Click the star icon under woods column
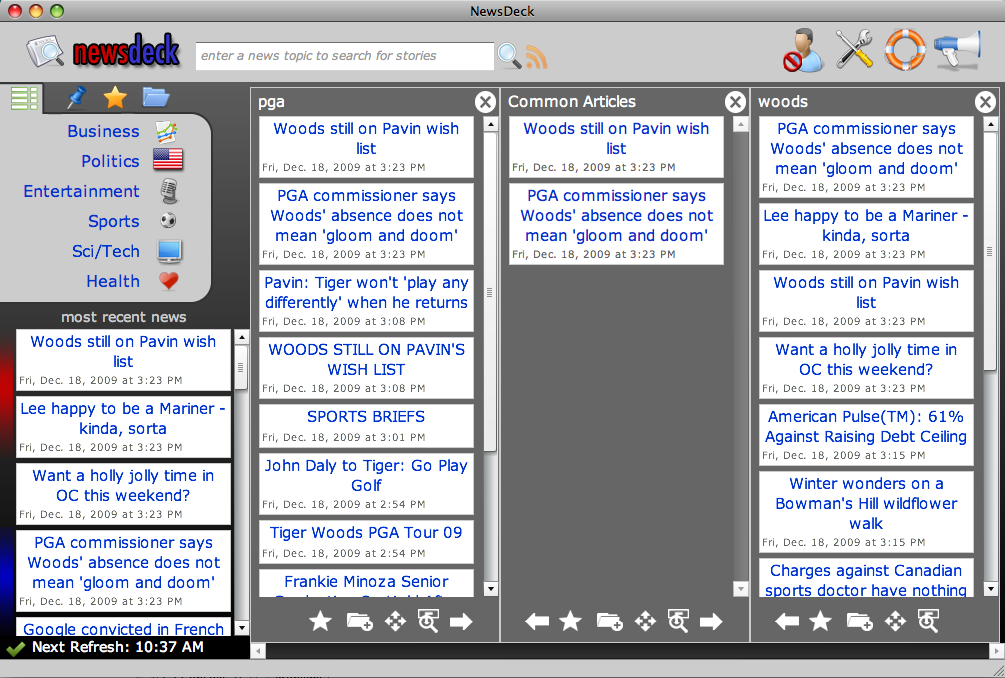Image resolution: width=1005 pixels, height=678 pixels. (x=820, y=621)
